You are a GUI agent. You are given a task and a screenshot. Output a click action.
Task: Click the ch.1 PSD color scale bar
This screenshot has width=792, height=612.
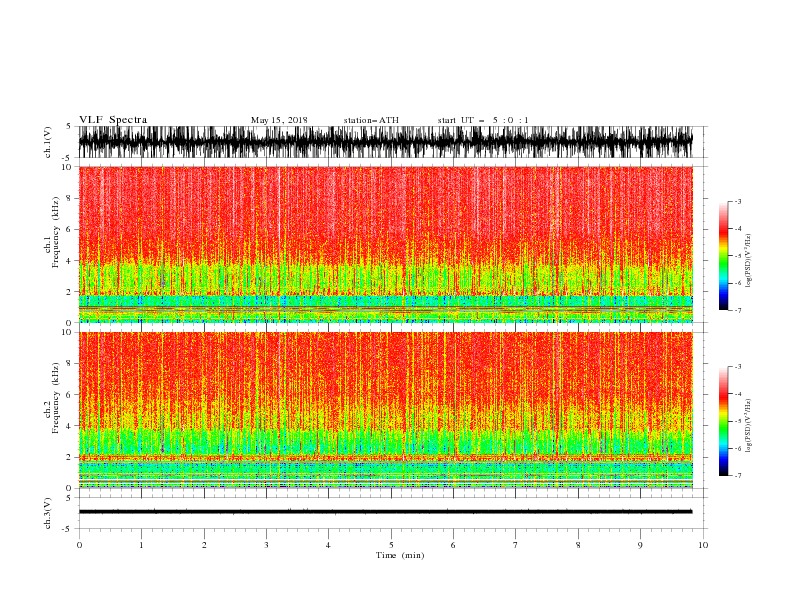pos(723,256)
